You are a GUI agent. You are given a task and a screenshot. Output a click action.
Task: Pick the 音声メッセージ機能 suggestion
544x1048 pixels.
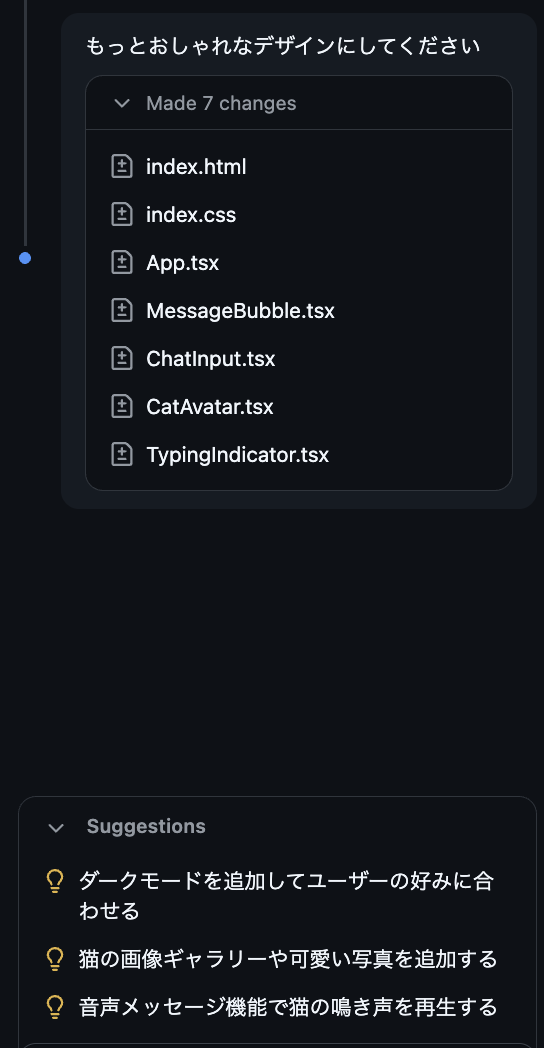[288, 1007]
